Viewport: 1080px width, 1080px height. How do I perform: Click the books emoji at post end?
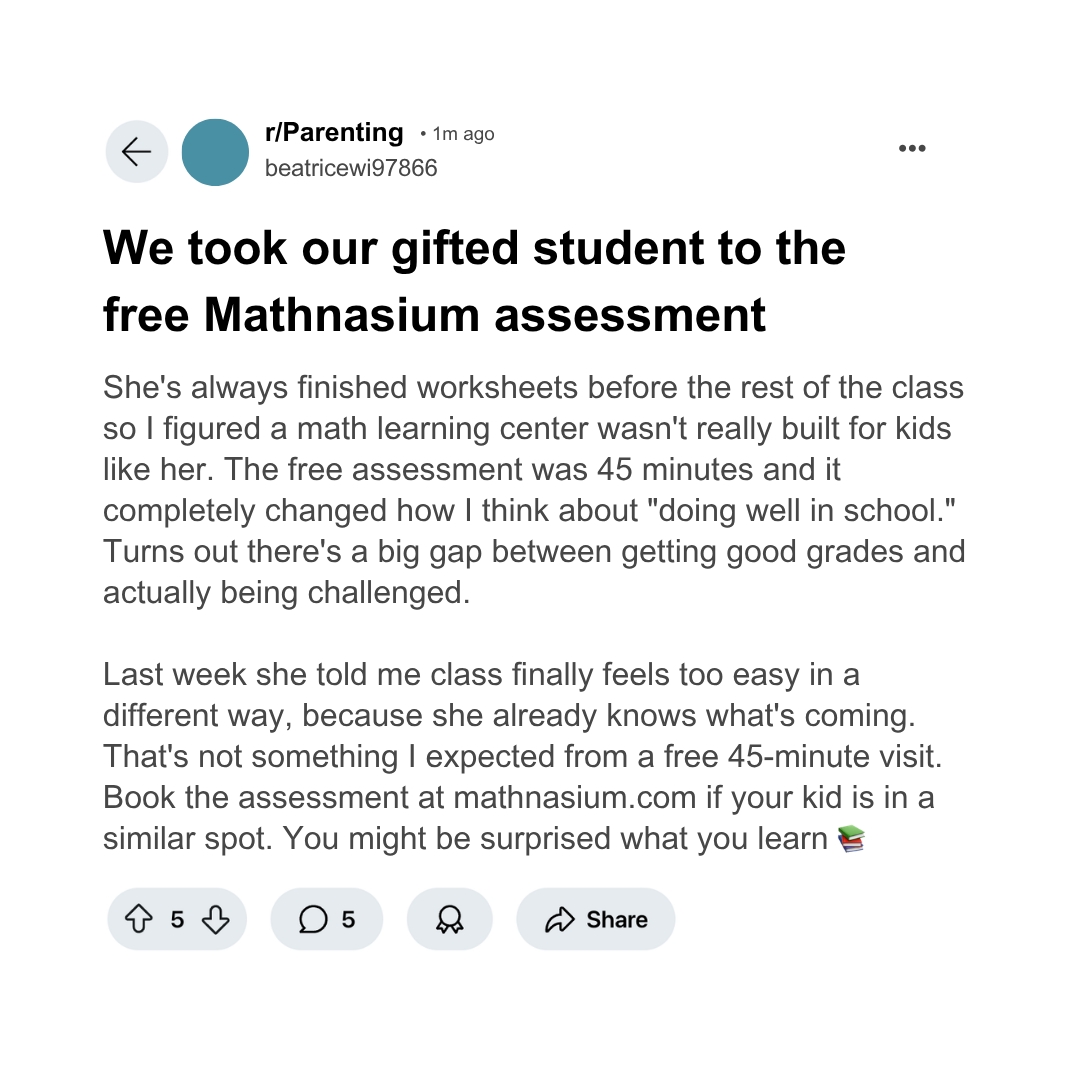coord(851,839)
